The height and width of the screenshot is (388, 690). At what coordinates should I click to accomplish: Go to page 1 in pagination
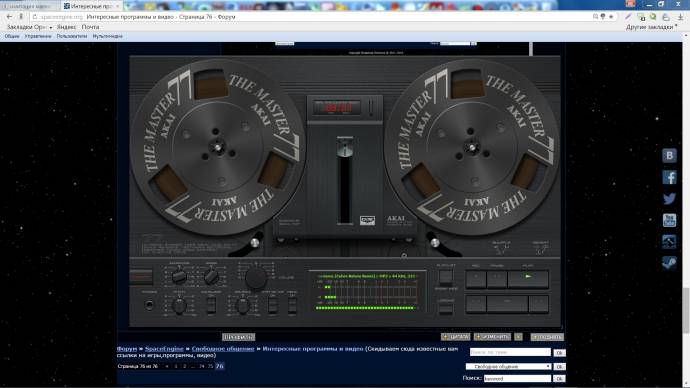[176, 366]
